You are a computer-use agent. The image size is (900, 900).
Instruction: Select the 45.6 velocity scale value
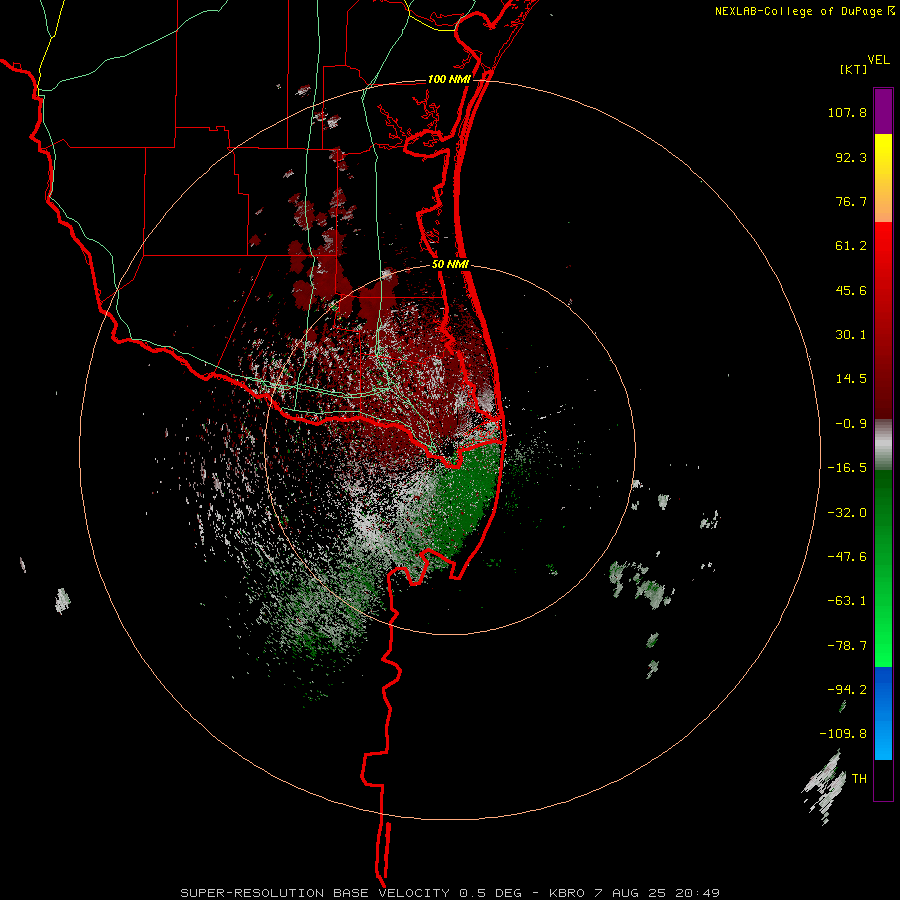[x=851, y=290]
